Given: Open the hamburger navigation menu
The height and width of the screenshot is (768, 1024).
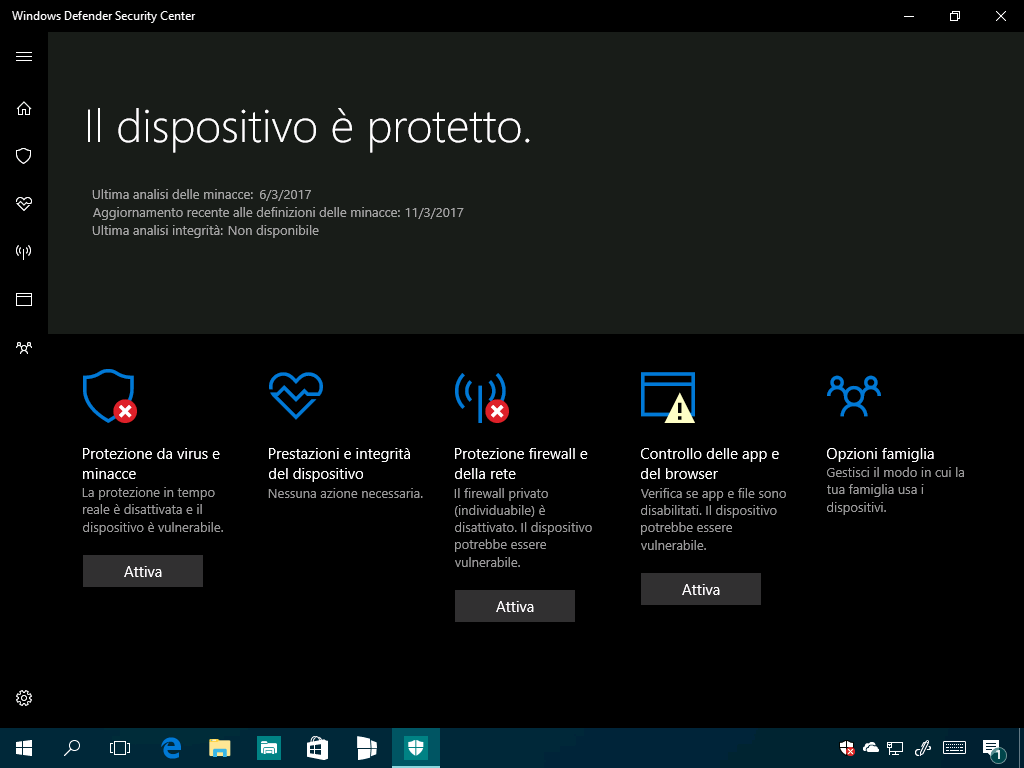Looking at the screenshot, I should (x=24, y=57).
